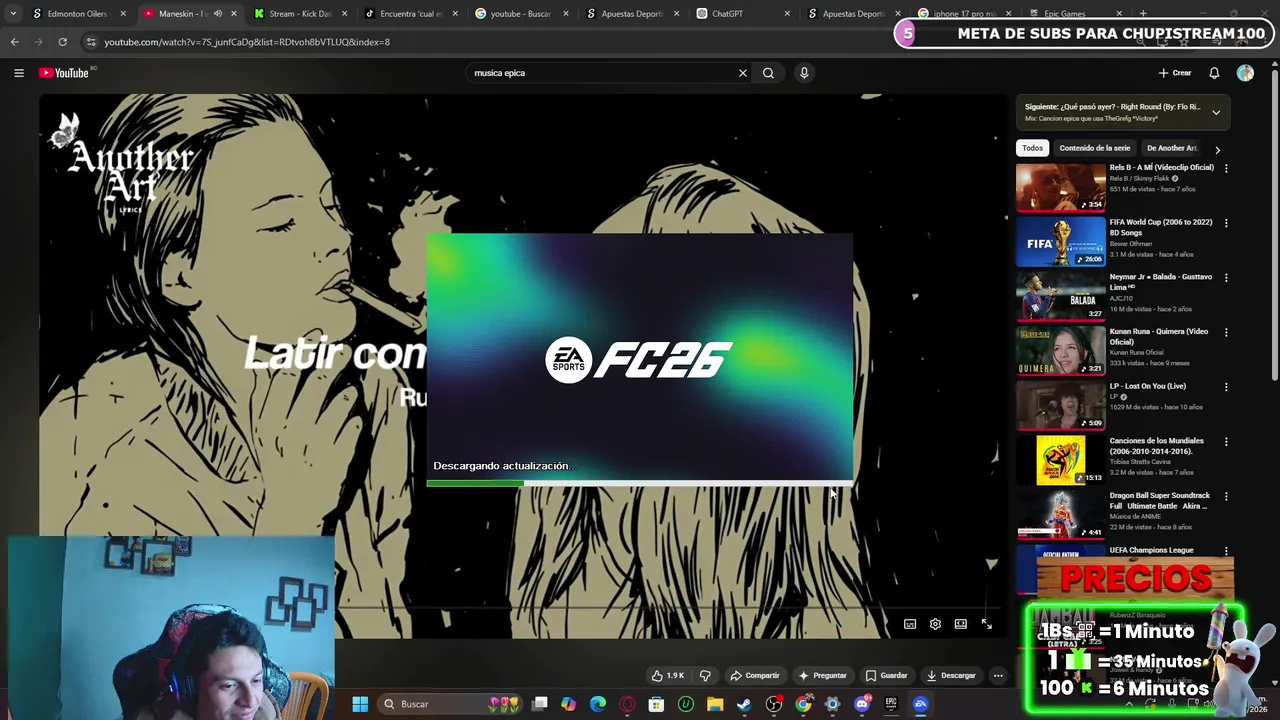
Task: Toggle theater mode in player
Action: point(960,624)
